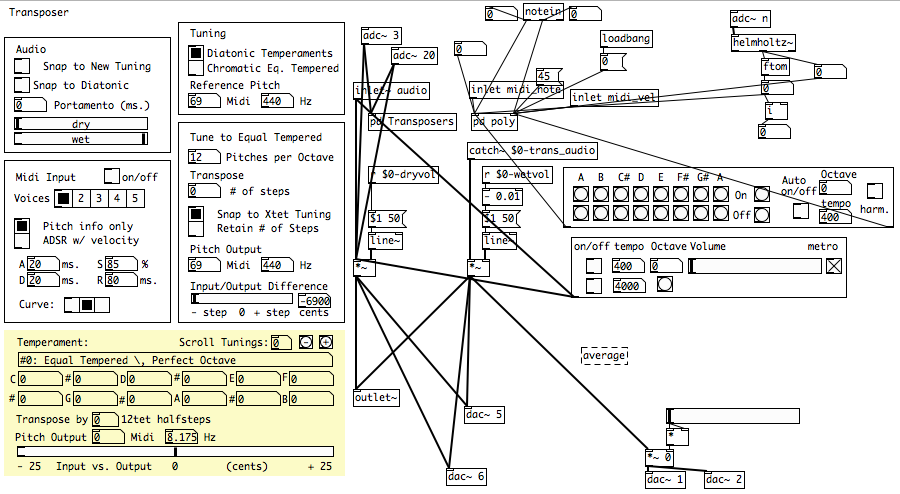Click the Scroll Tunings plus button
Viewport: 900px width, 494px height.
(x=325, y=342)
